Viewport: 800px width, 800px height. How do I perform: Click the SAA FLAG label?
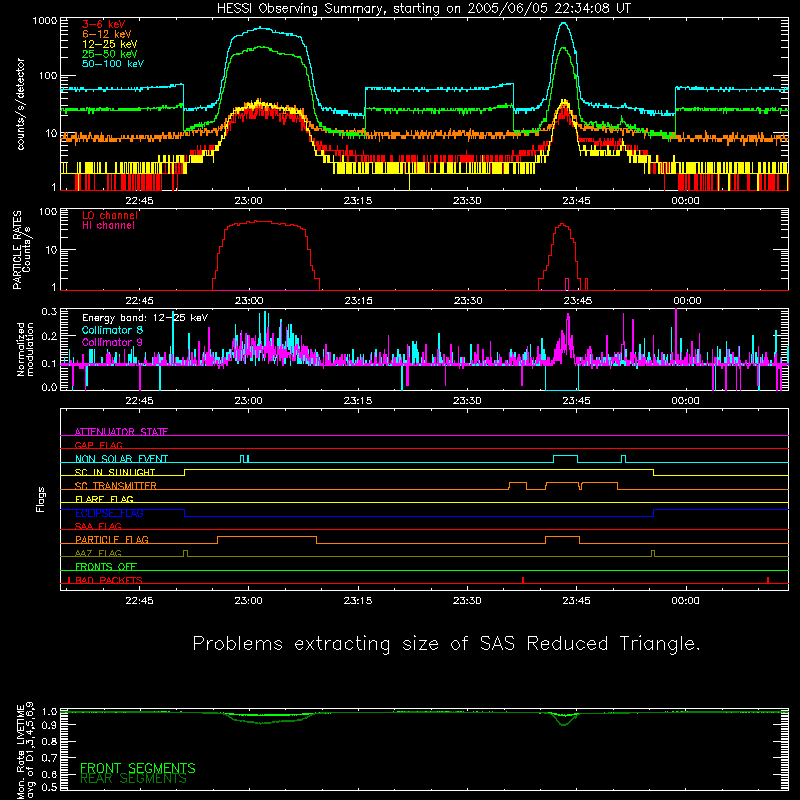[98, 526]
